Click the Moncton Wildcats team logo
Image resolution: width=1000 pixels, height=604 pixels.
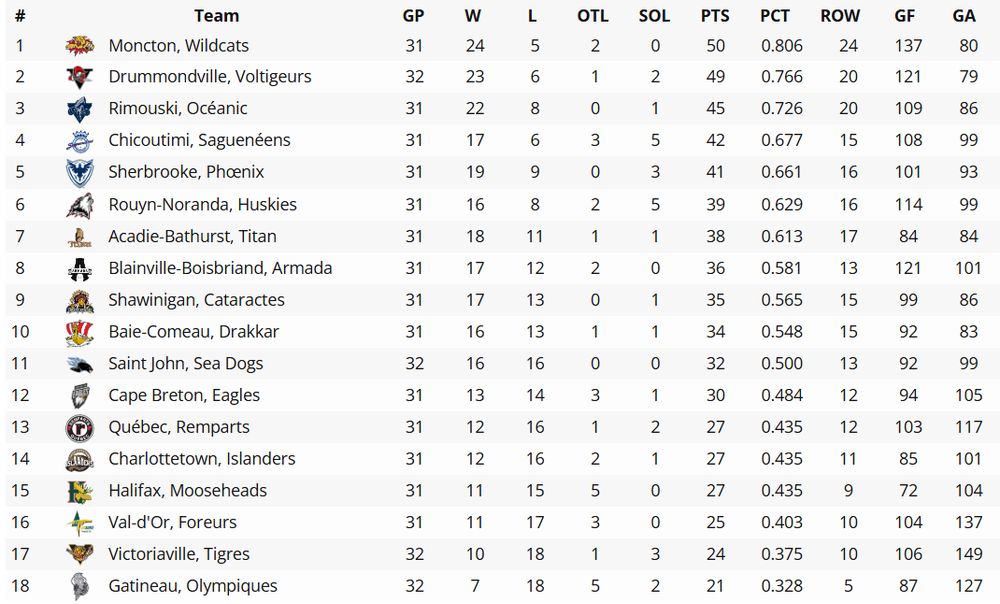pyautogui.click(x=80, y=45)
